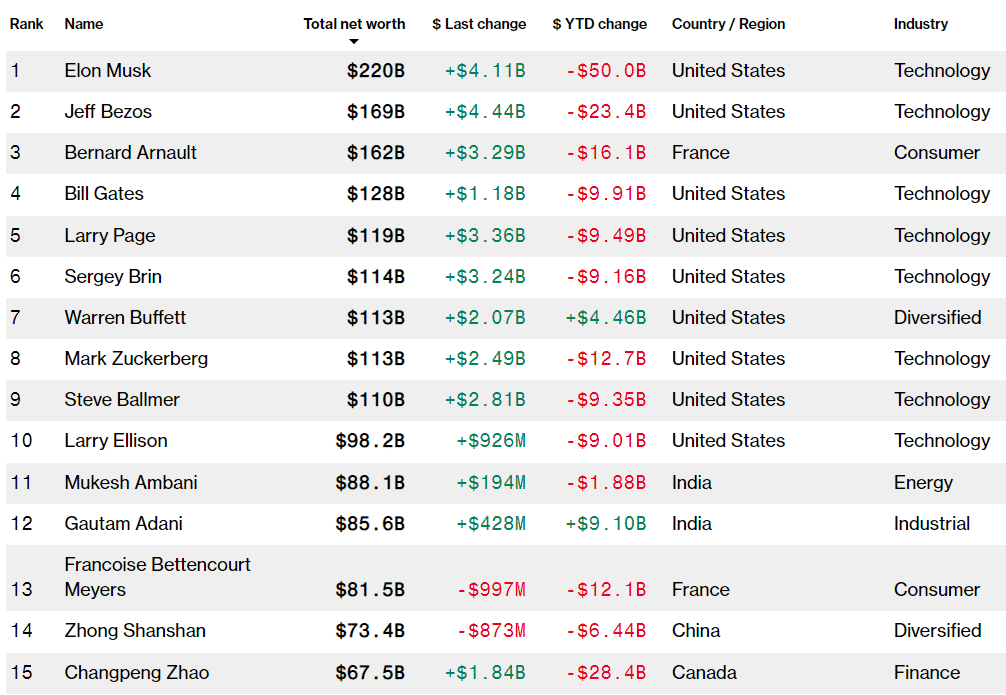The height and width of the screenshot is (695, 1006).
Task: Select Gautam Adani's name
Action: tap(124, 524)
